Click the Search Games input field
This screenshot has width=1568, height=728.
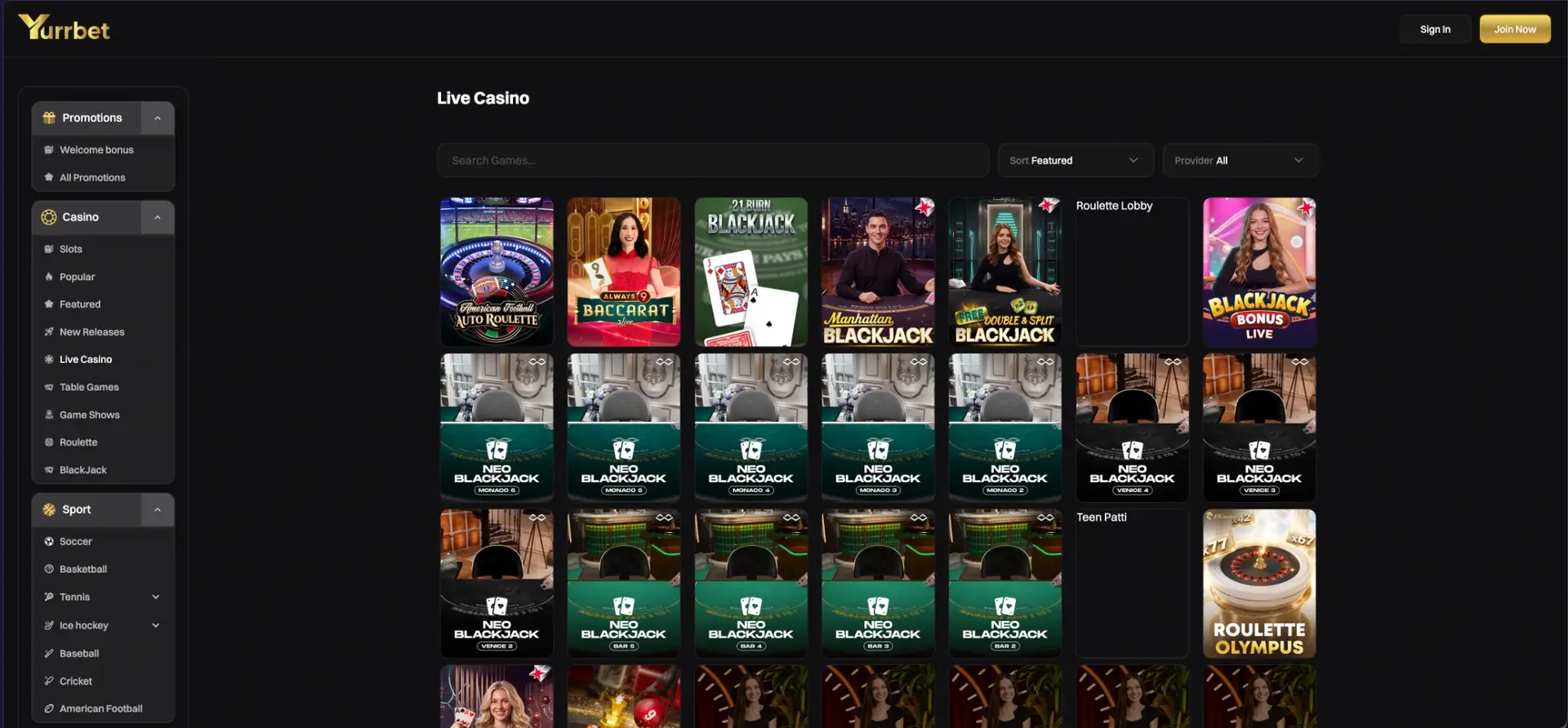coord(713,160)
